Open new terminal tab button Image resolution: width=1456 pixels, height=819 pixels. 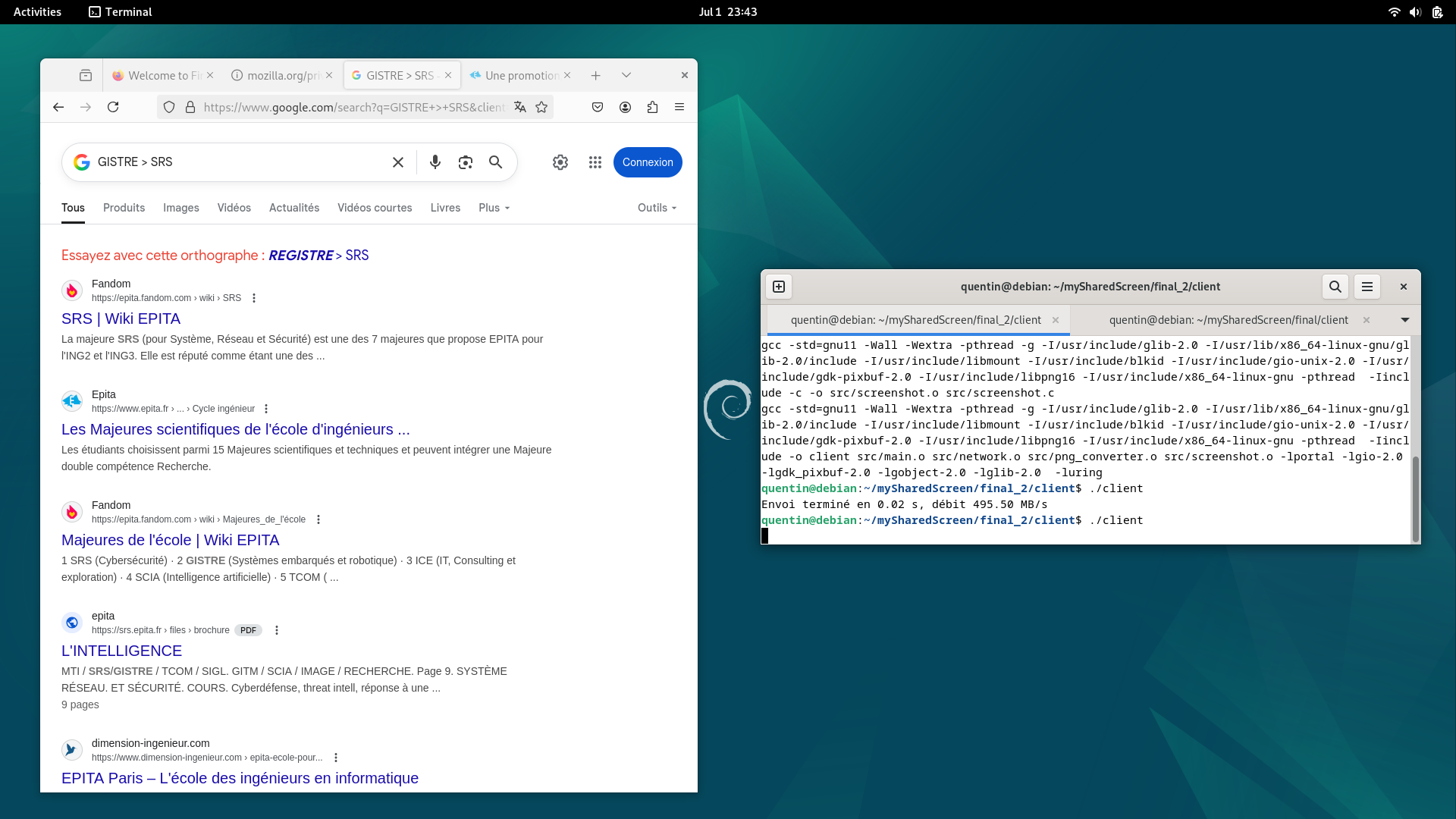pyautogui.click(x=779, y=287)
